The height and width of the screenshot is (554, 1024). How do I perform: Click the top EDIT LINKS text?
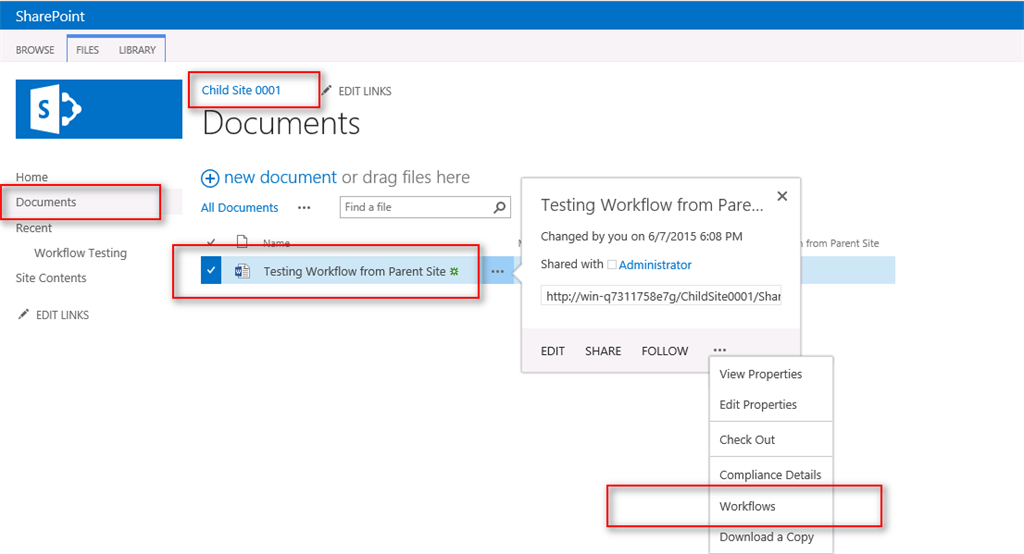coord(364,91)
